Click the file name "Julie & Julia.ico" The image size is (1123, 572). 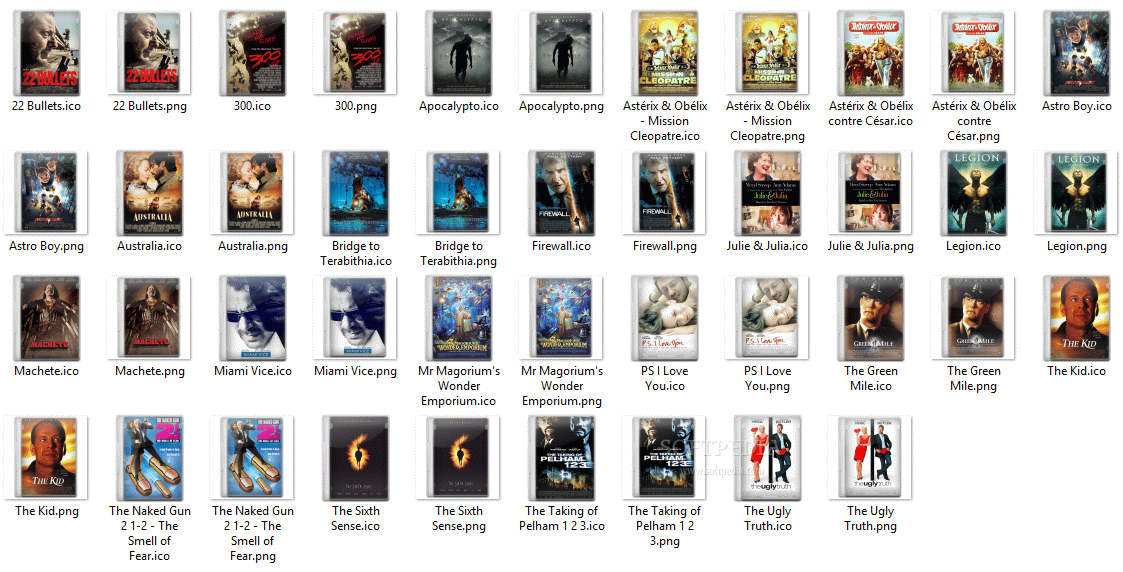(x=768, y=246)
